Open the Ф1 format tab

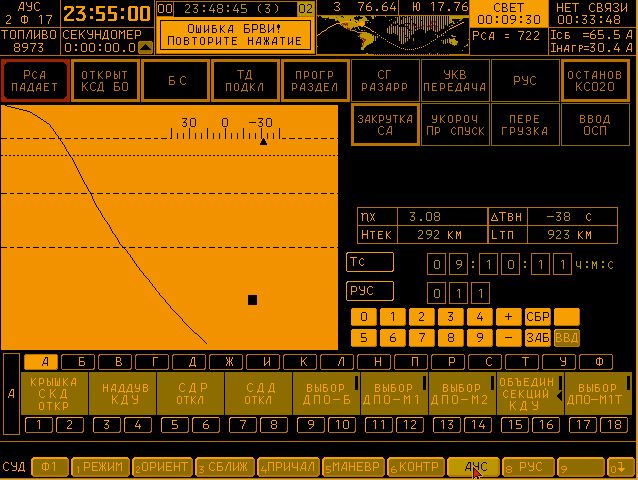50,467
